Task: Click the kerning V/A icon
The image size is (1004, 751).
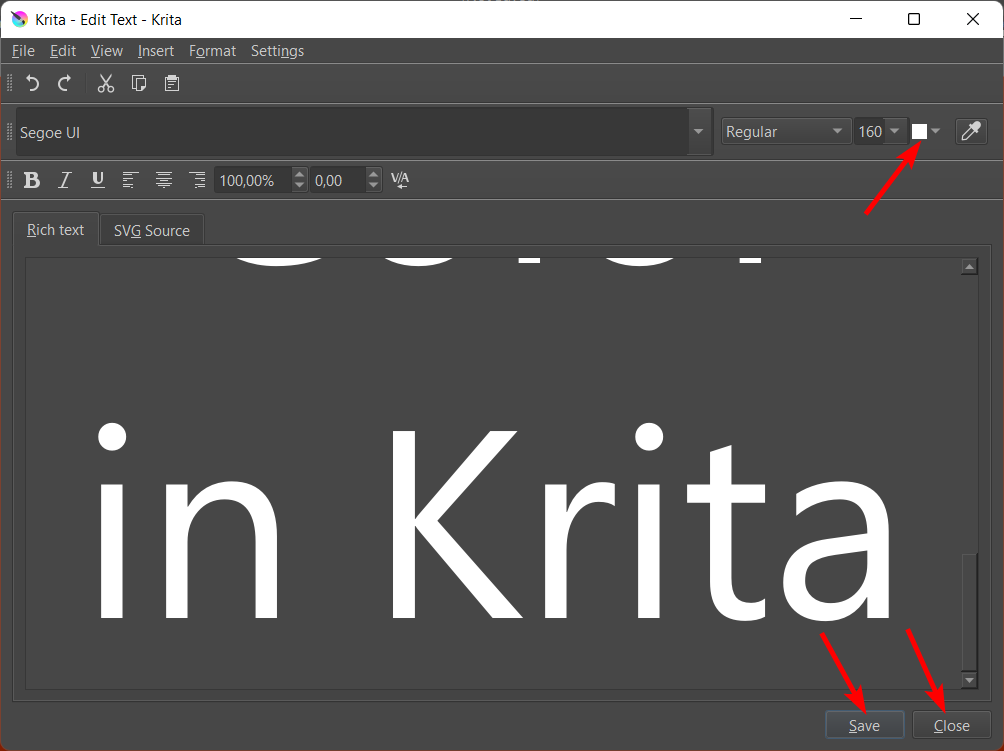Action: point(400,180)
